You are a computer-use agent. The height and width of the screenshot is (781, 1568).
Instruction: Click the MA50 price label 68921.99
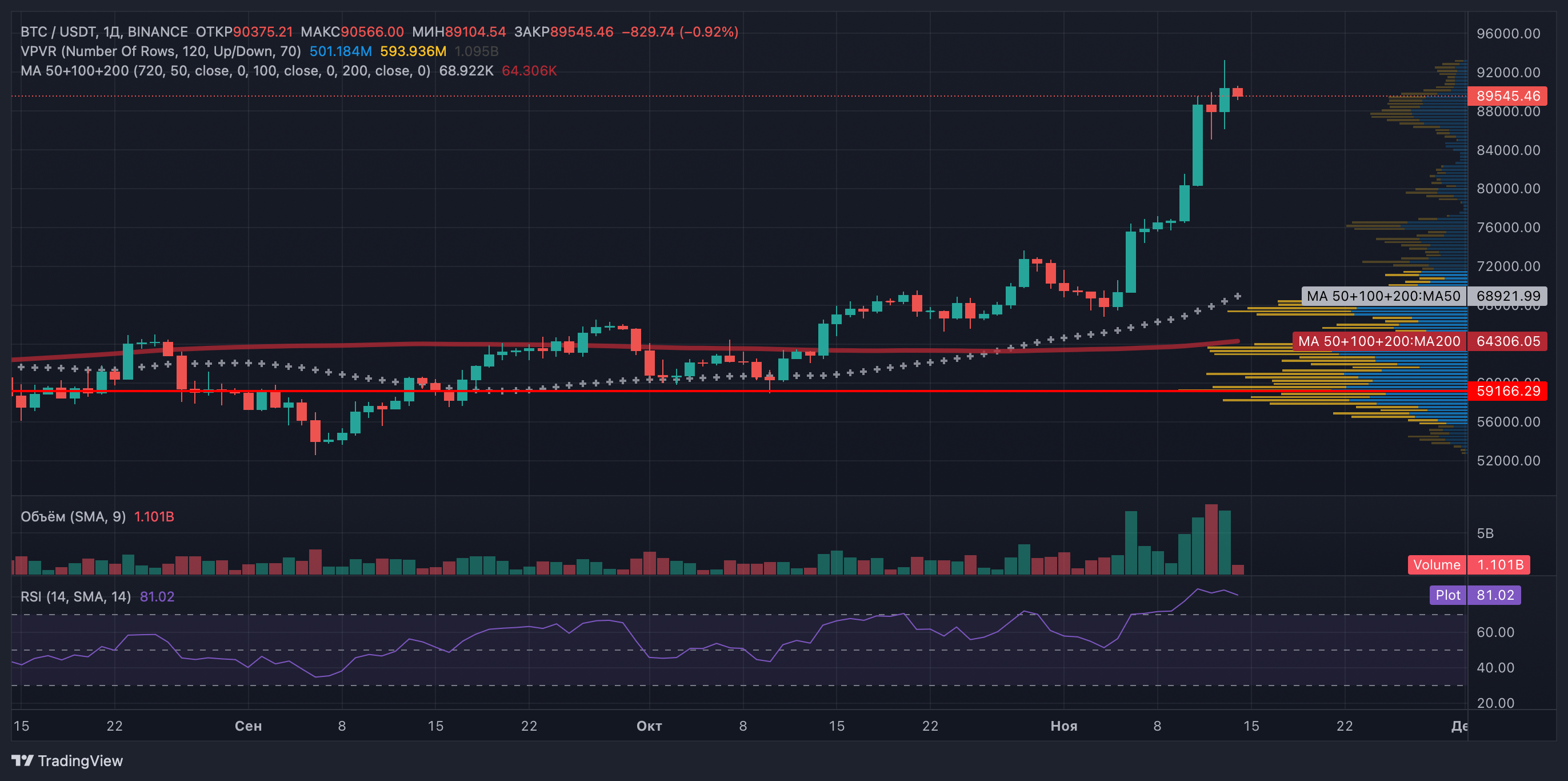pos(1508,296)
